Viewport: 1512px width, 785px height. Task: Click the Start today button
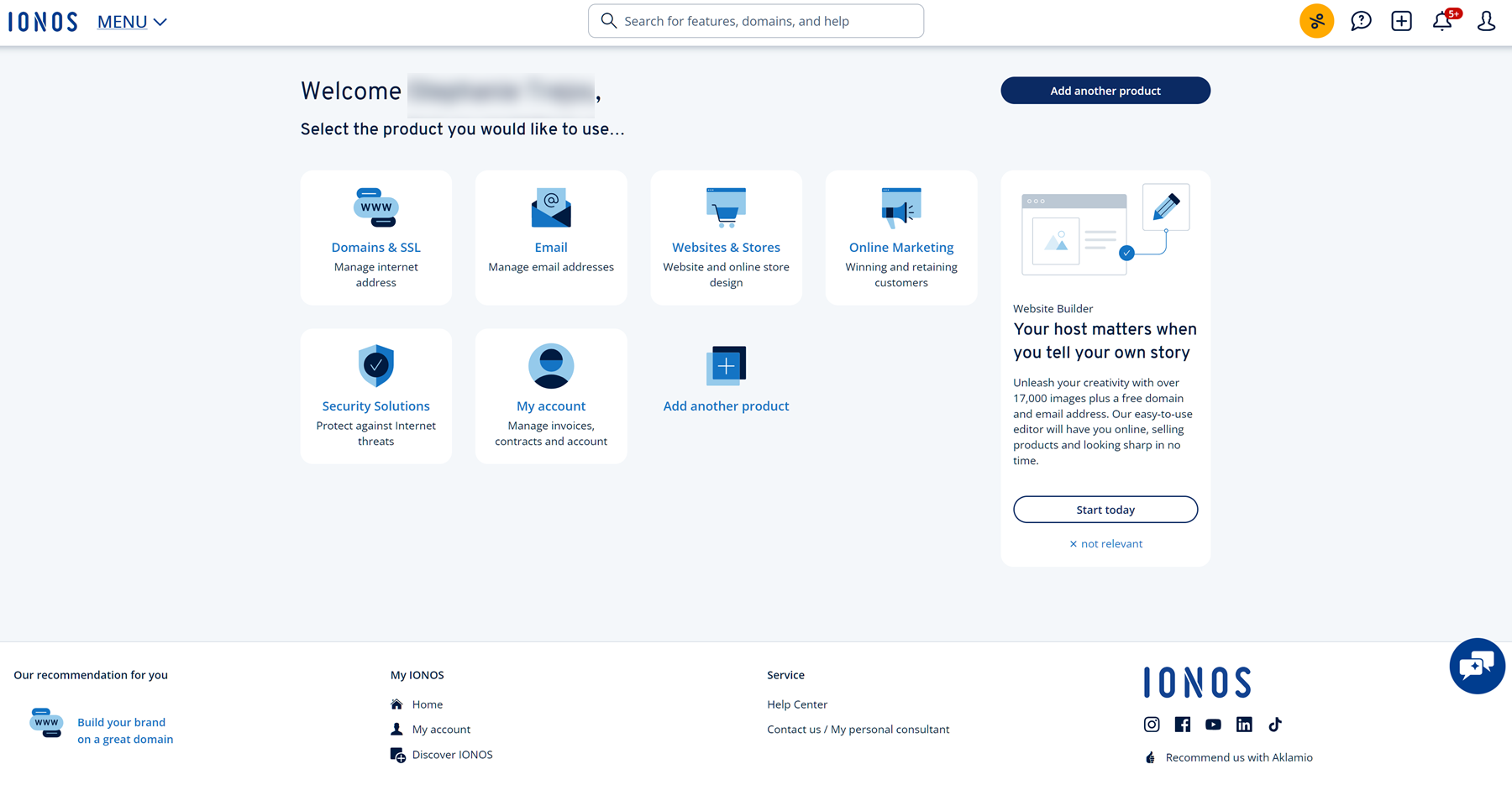(x=1105, y=509)
